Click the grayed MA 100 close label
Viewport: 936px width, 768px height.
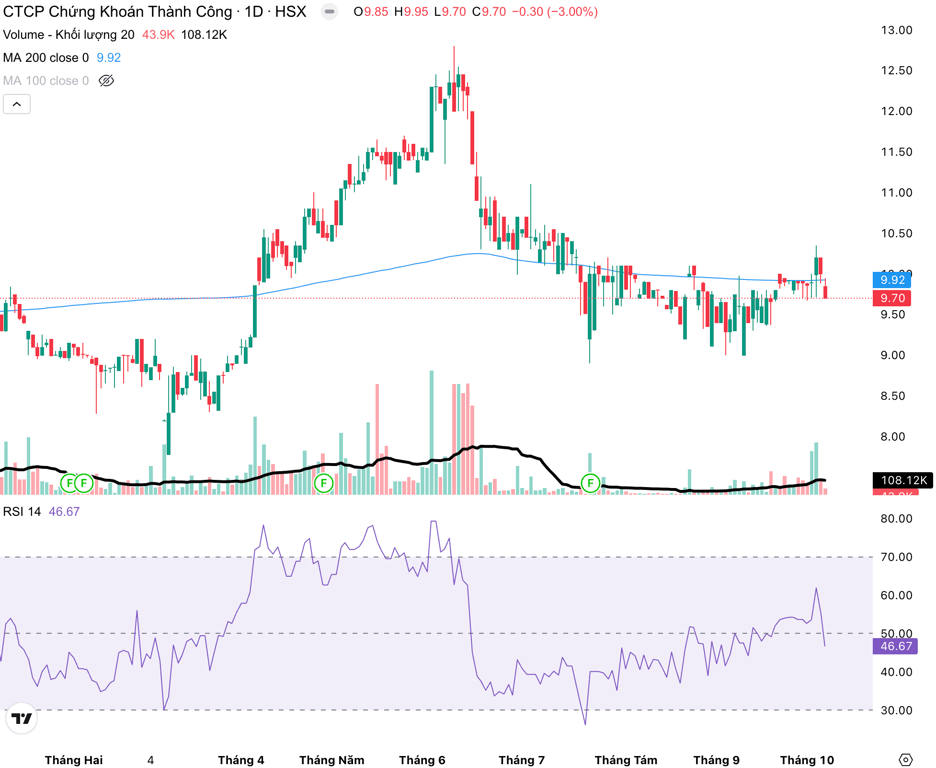click(x=46, y=81)
